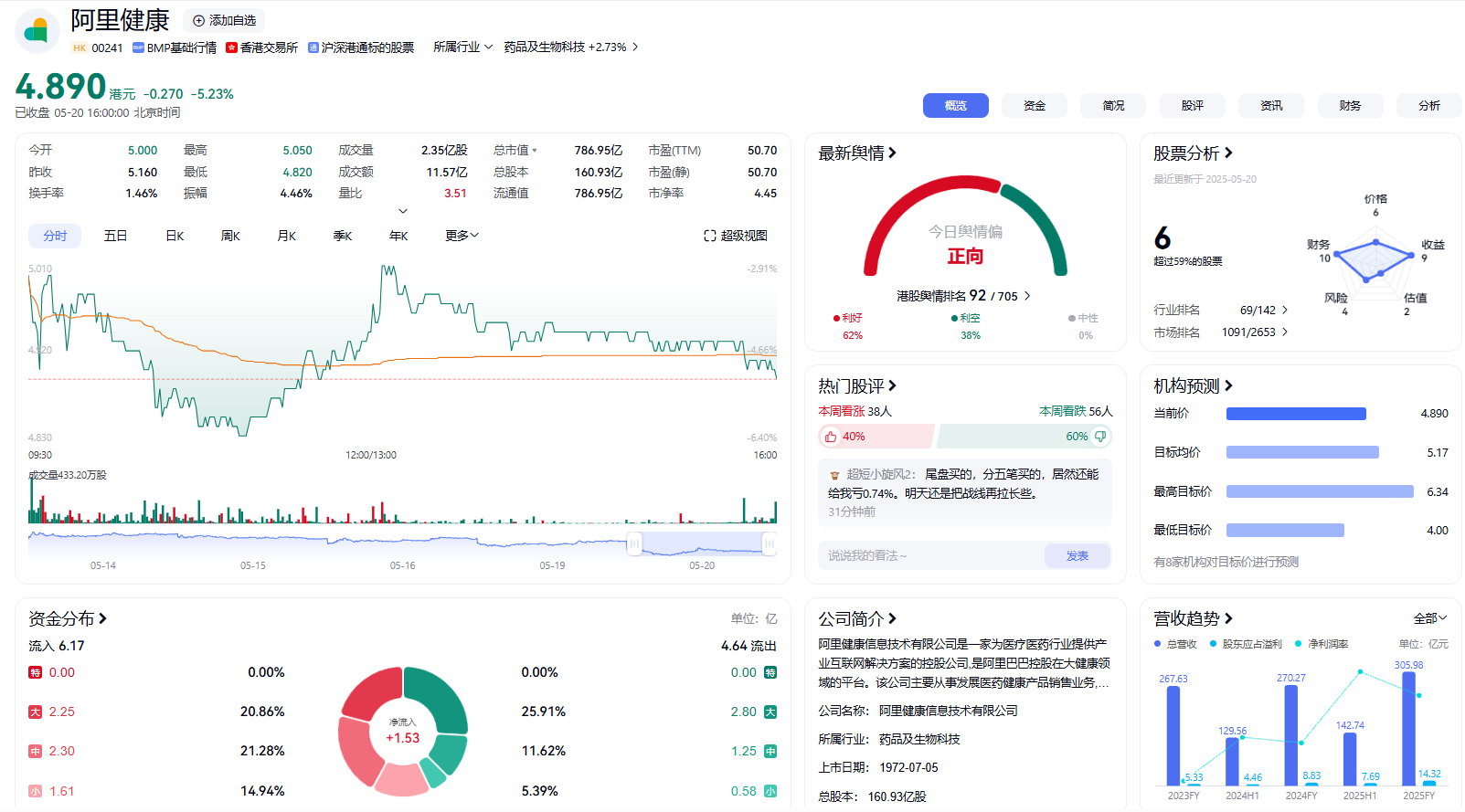Image resolution: width=1465 pixels, height=812 pixels.
Task: Switch to the 简况 tab
Action: pos(1113,106)
